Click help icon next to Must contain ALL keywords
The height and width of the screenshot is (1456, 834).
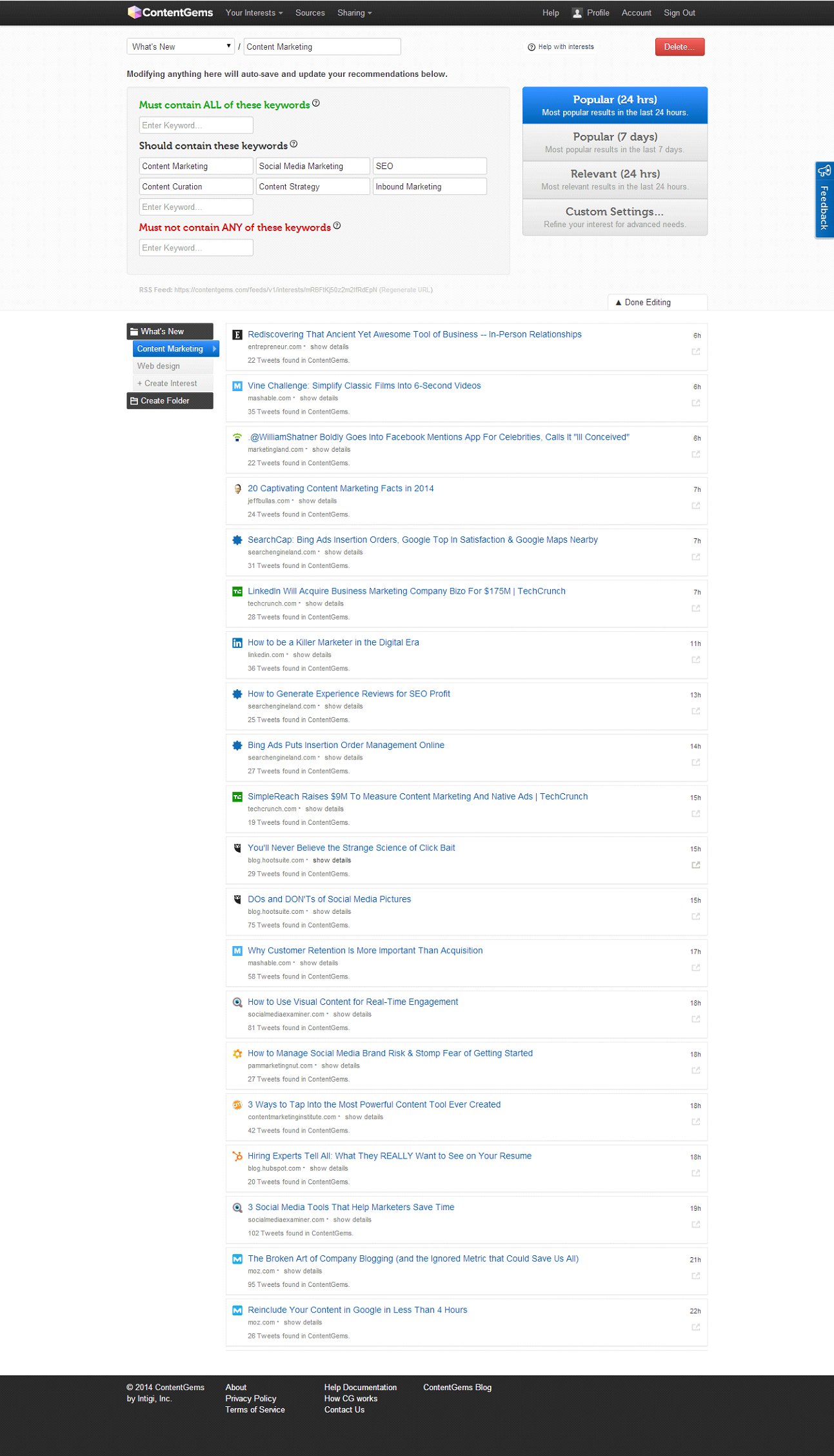[x=316, y=103]
